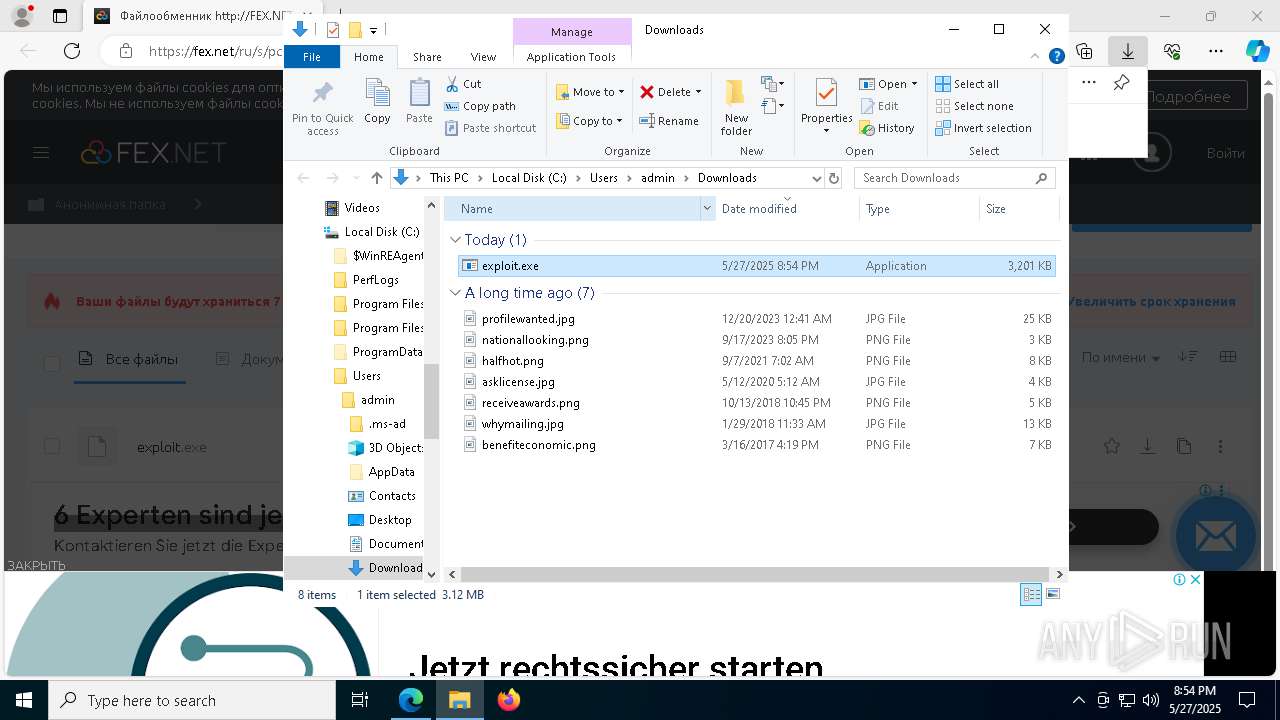Image resolution: width=1280 pixels, height=720 pixels.
Task: Switch to the Share ribbon tab
Action: pos(427,57)
